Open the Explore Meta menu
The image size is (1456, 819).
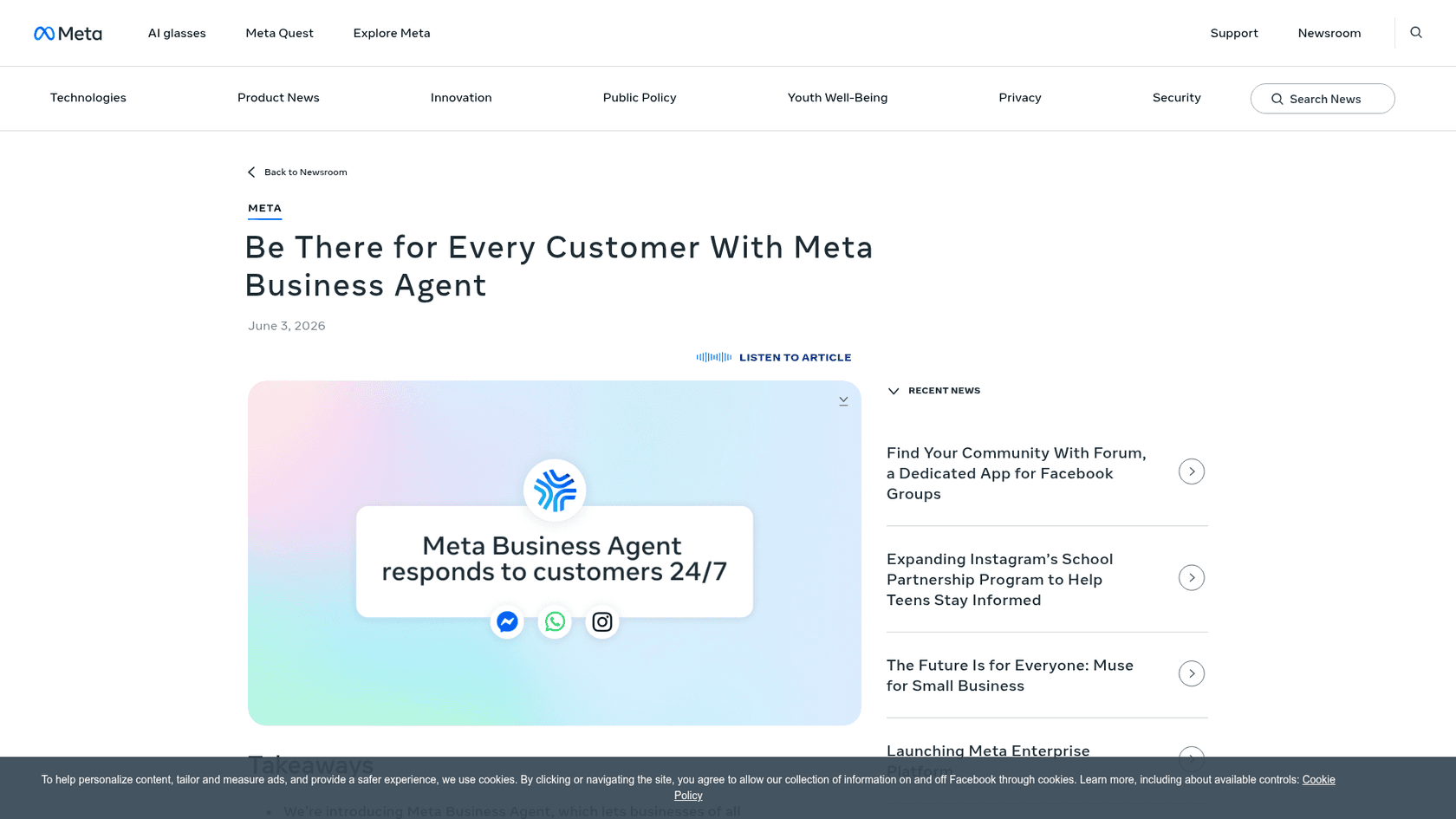click(x=392, y=33)
